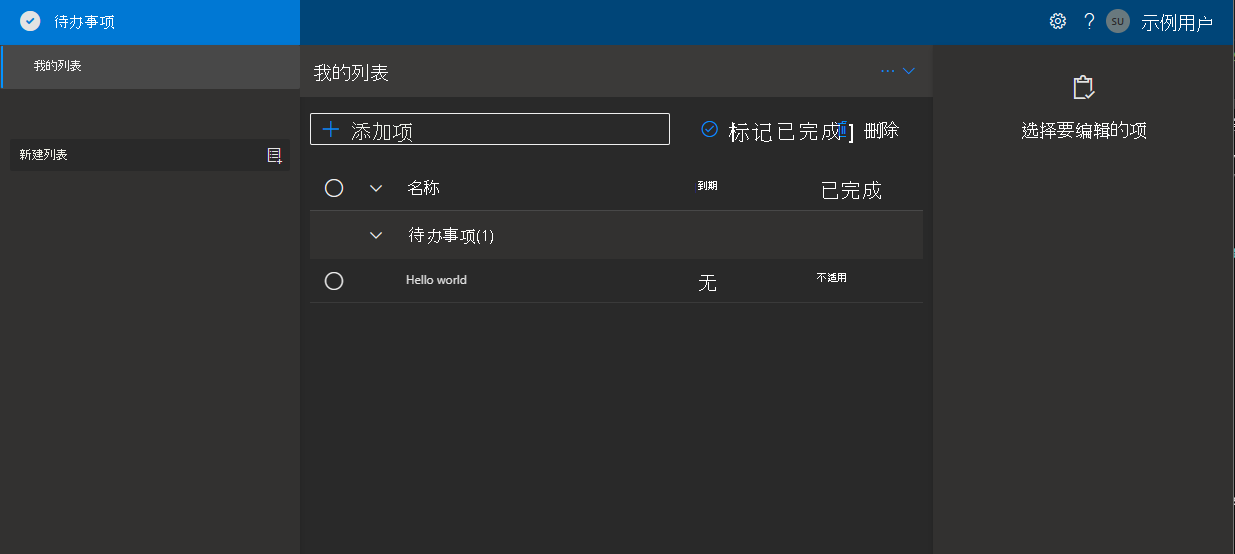Click the clipboard icon in the edit pane
This screenshot has width=1235, height=554.
1084,88
